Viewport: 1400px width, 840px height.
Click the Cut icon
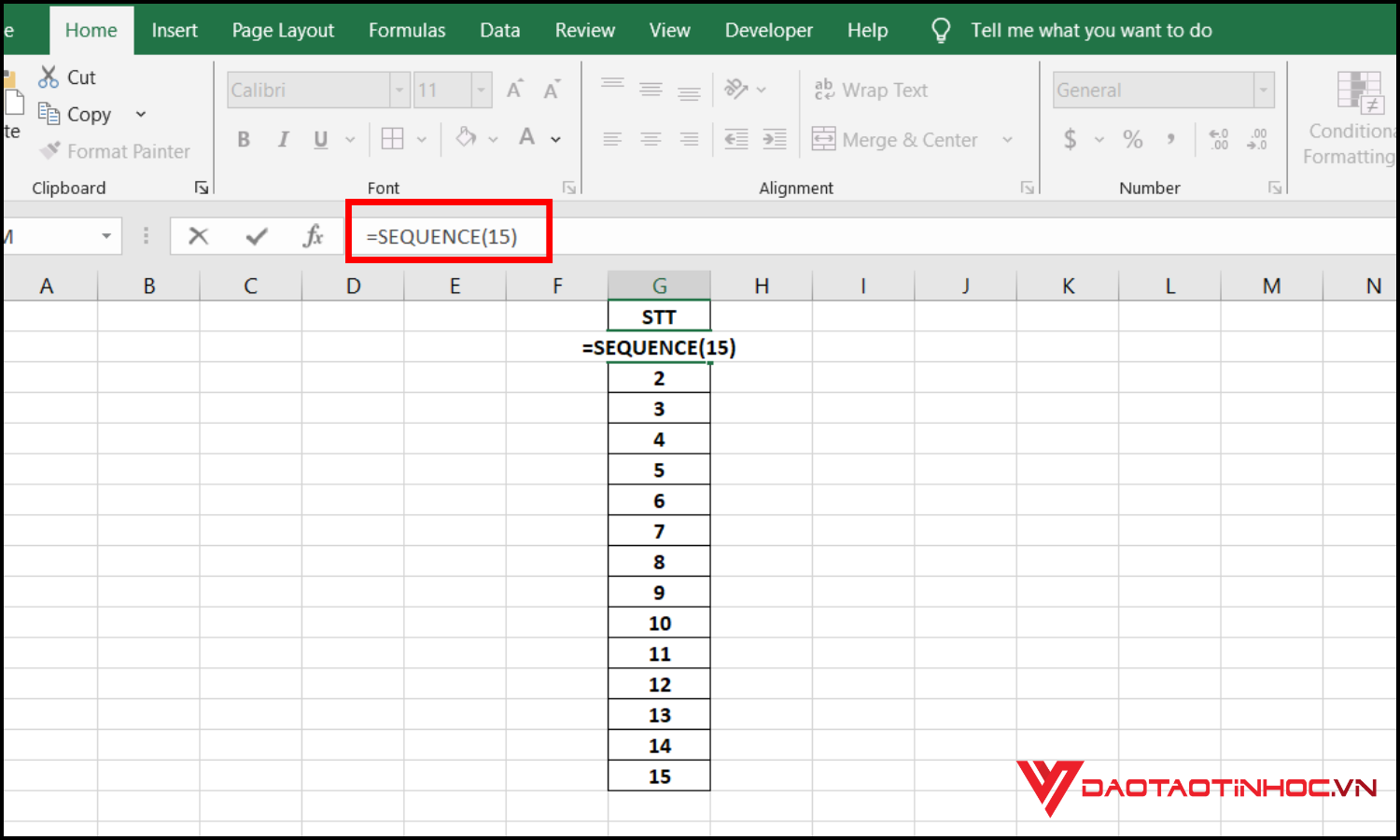[49, 77]
